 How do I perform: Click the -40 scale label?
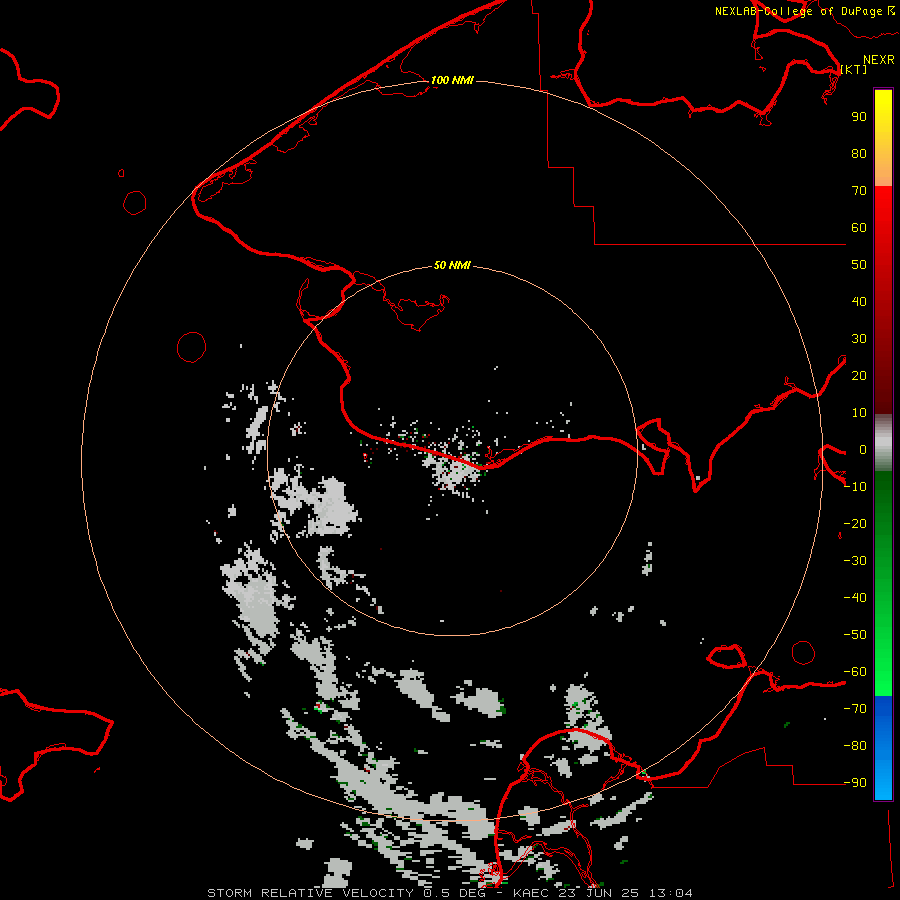[x=855, y=598]
